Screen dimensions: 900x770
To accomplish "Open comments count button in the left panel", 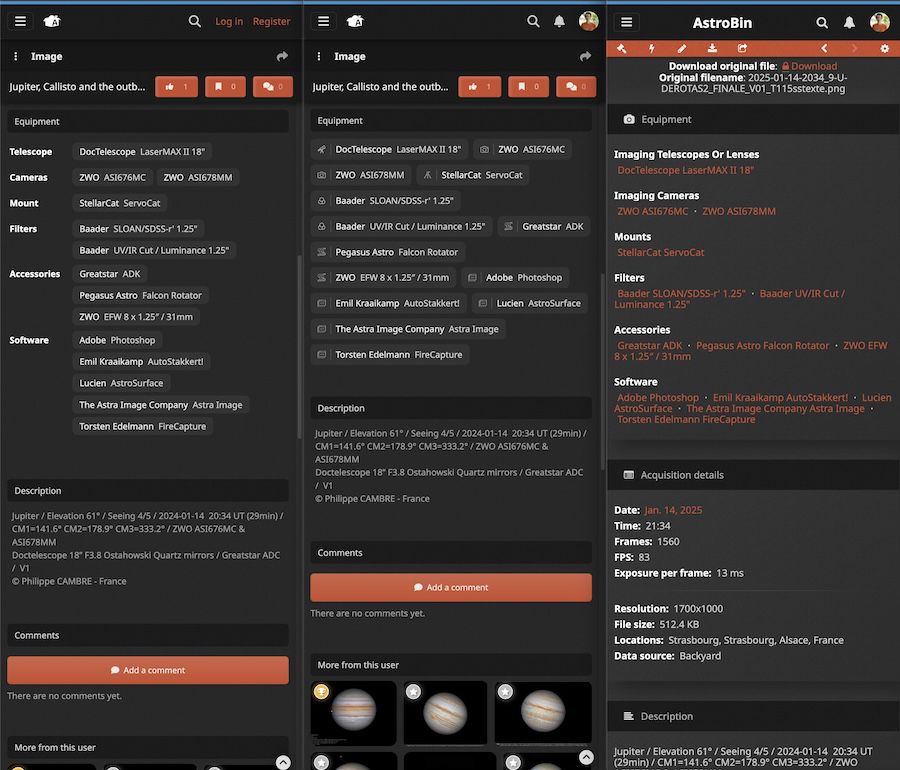I will 273,87.
